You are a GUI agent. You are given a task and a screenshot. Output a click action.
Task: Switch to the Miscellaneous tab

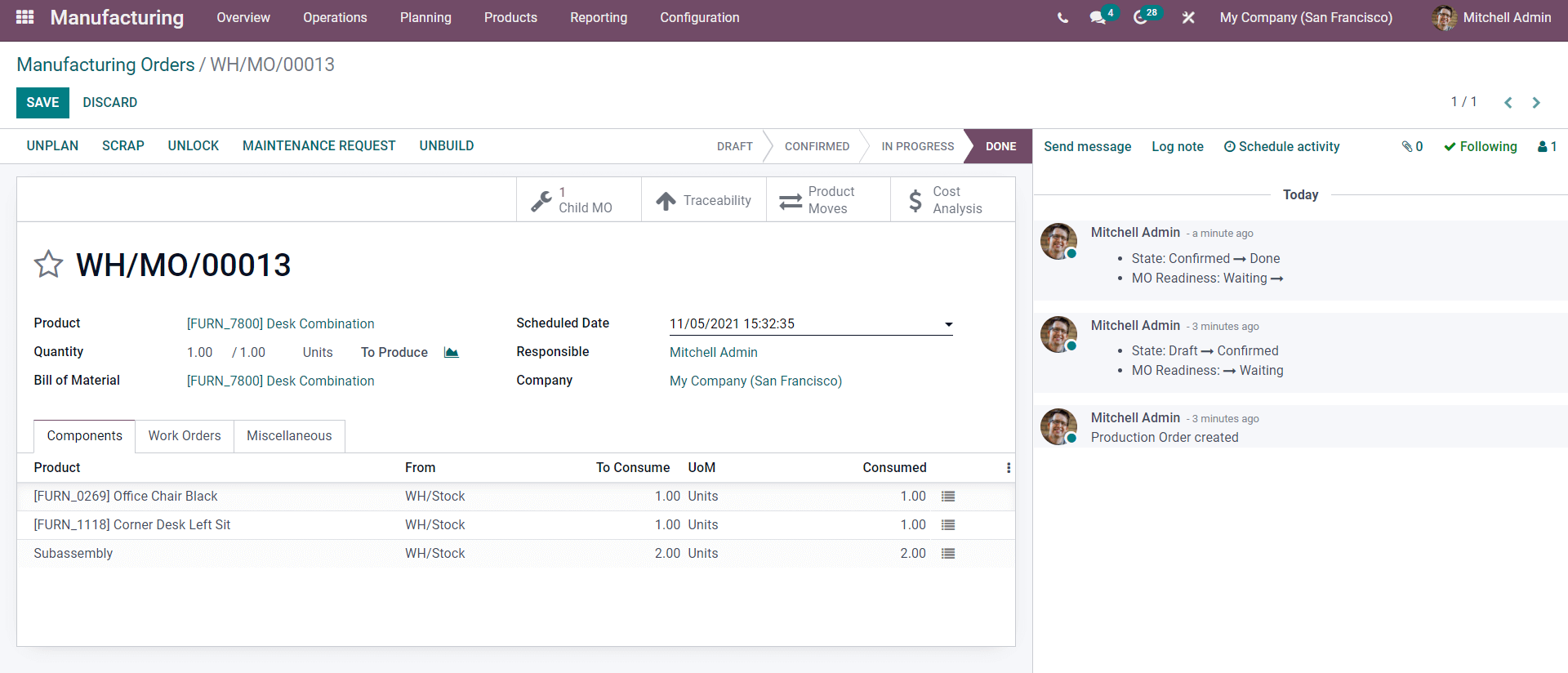(289, 436)
